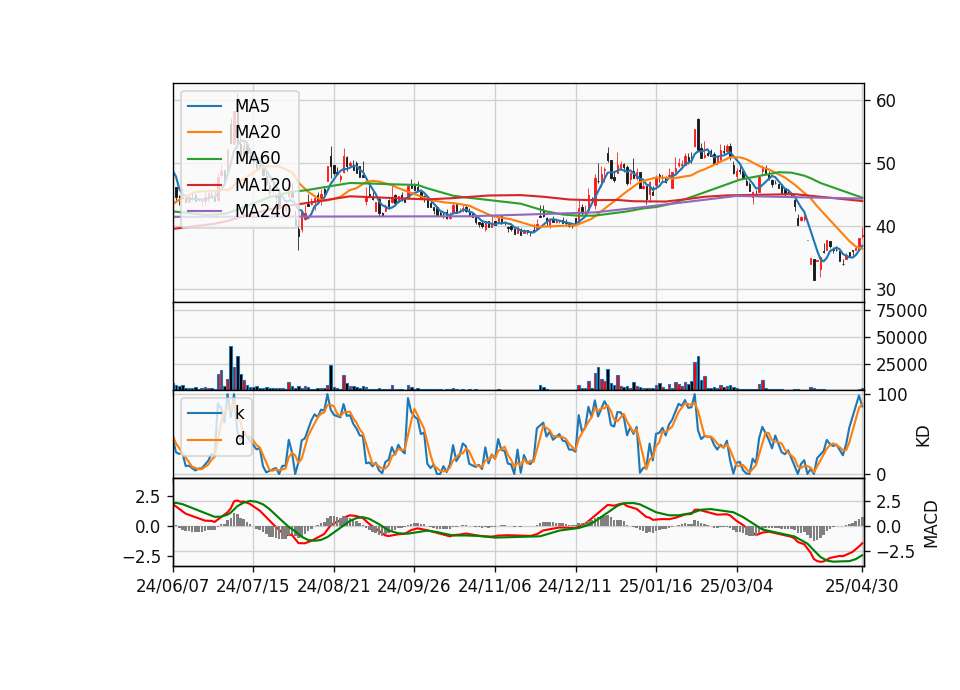960x690 pixels.
Task: Click the blue MA5 legend line sample
Action: tap(204, 106)
